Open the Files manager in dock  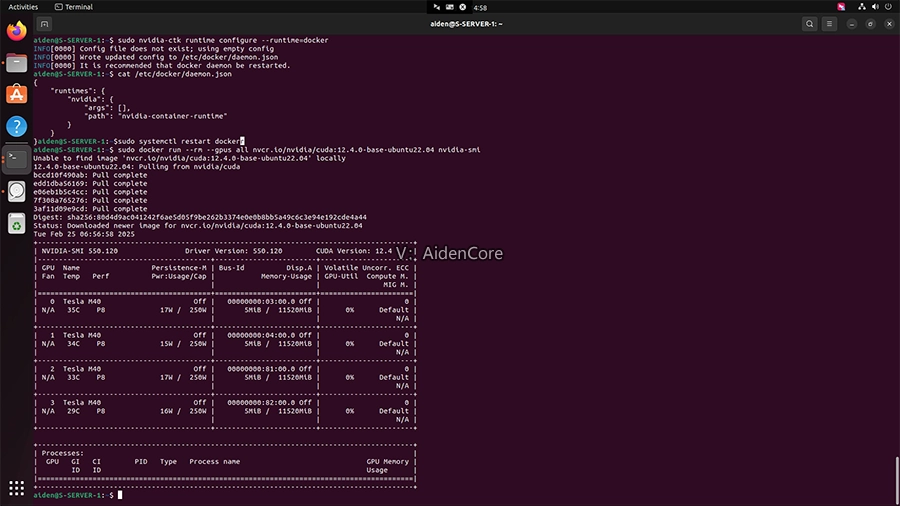[16, 63]
